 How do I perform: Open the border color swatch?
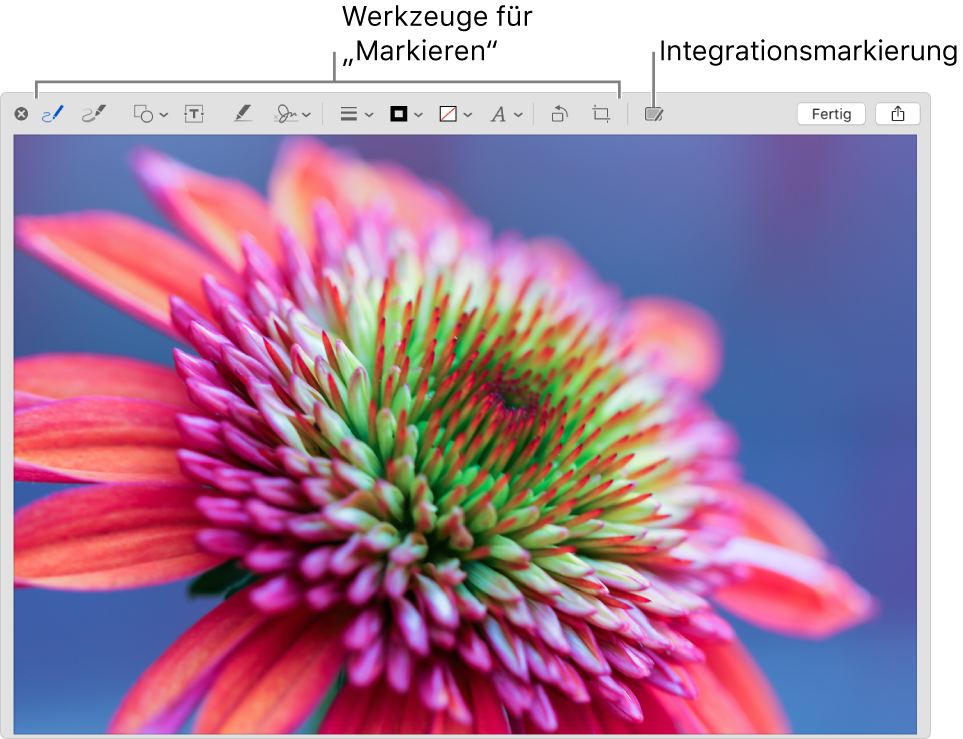(x=399, y=114)
